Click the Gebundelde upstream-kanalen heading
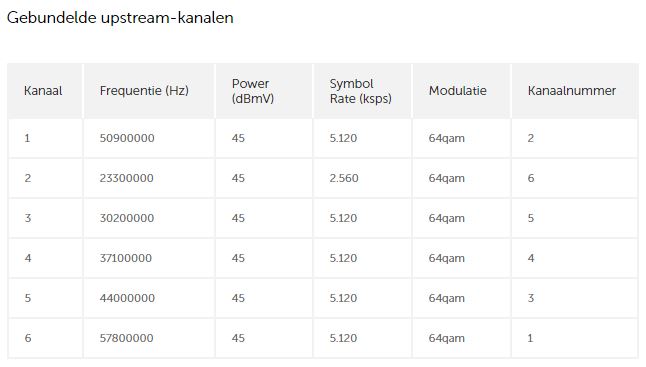This screenshot has height=367, width=646. click(120, 18)
